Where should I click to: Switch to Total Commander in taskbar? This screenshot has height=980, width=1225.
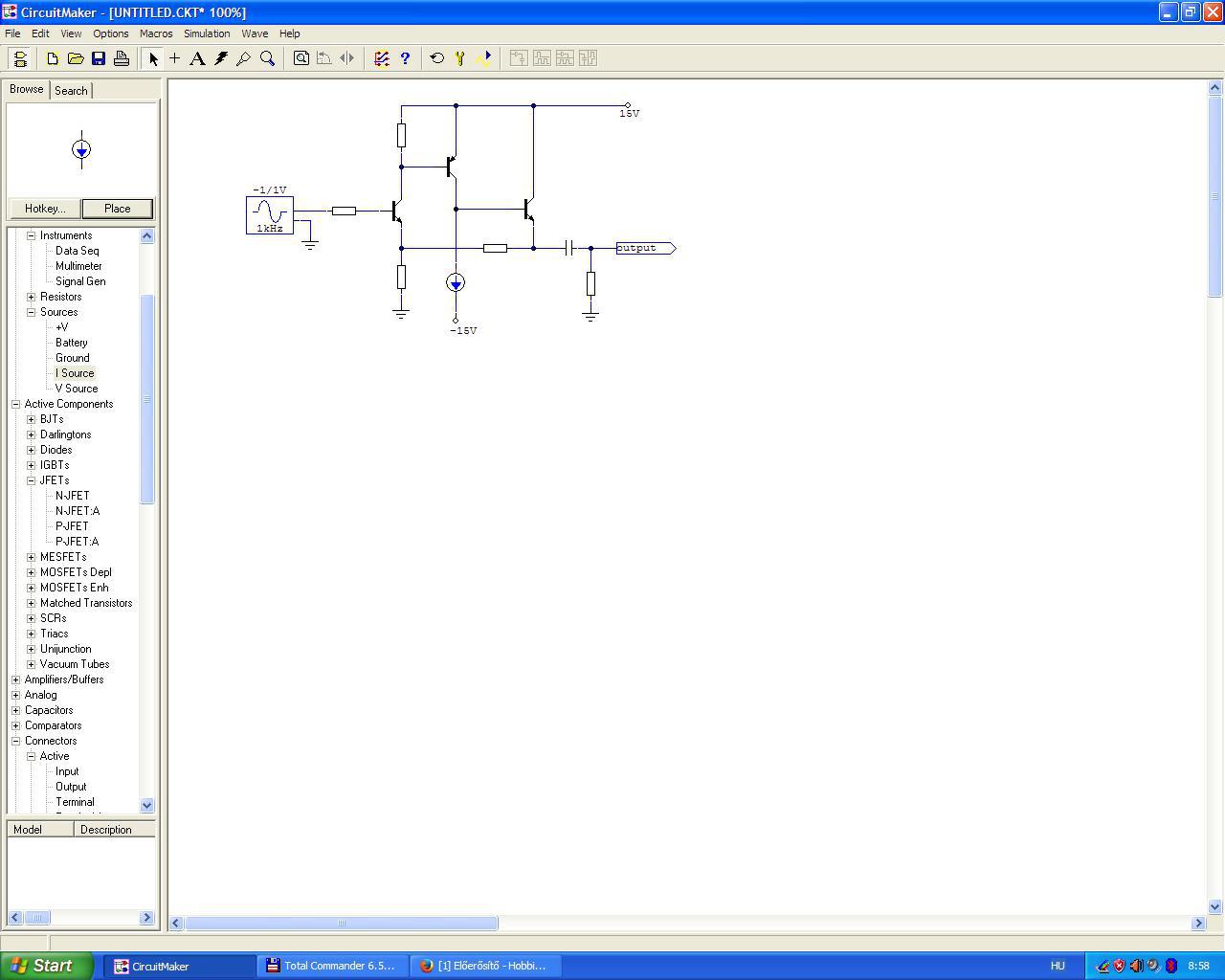(331, 966)
